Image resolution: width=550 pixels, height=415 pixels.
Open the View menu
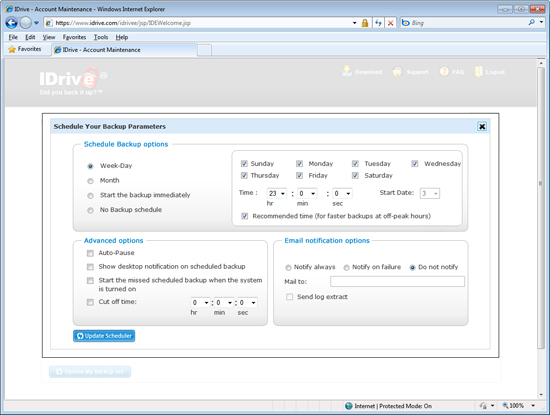tap(49, 37)
